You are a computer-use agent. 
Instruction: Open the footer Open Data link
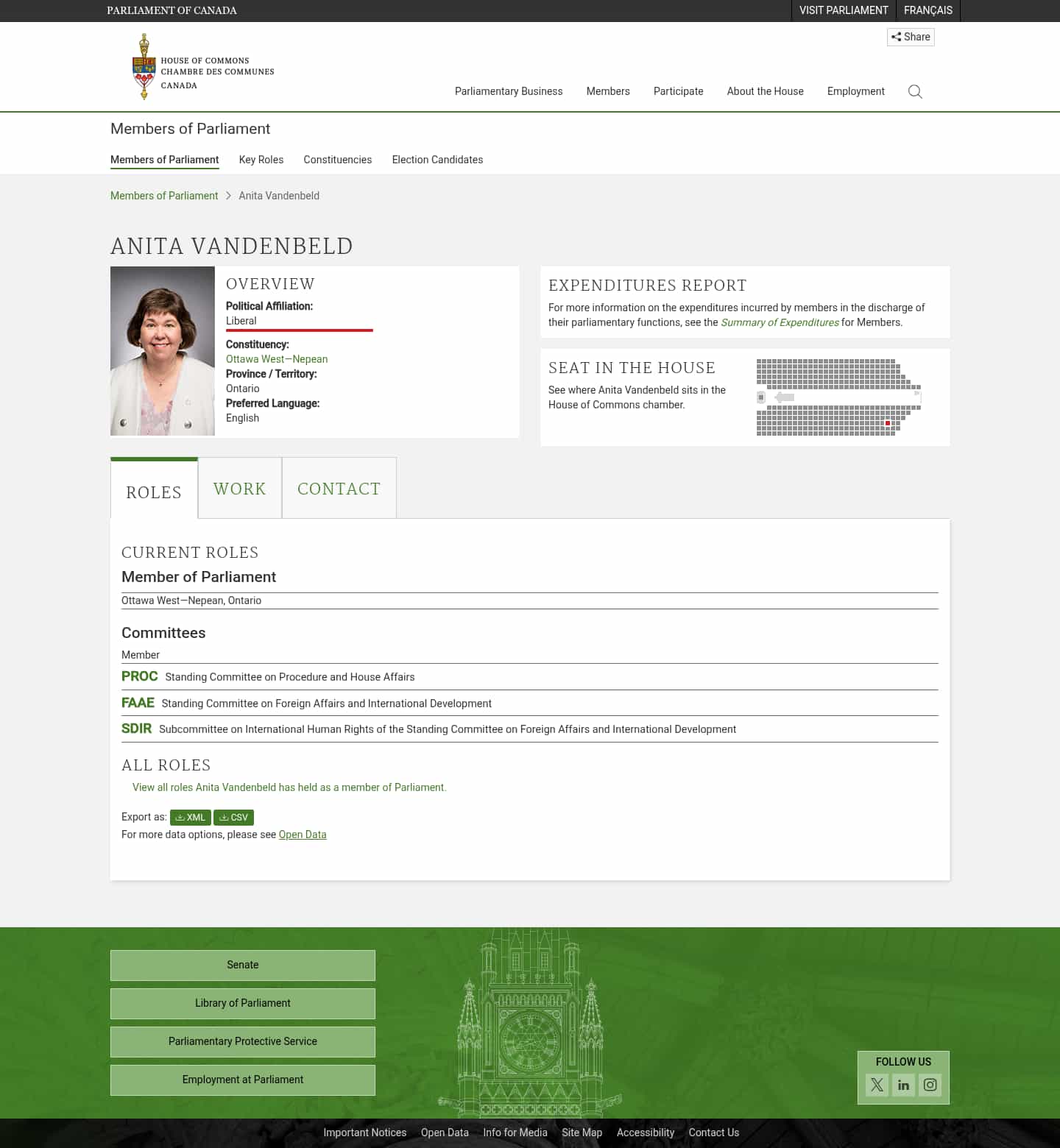[445, 1133]
